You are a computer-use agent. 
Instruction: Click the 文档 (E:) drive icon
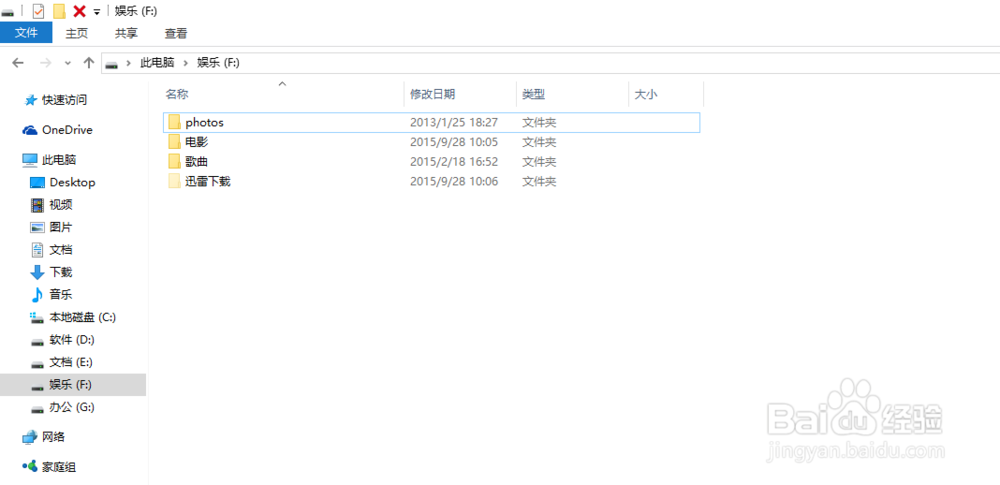click(38, 362)
